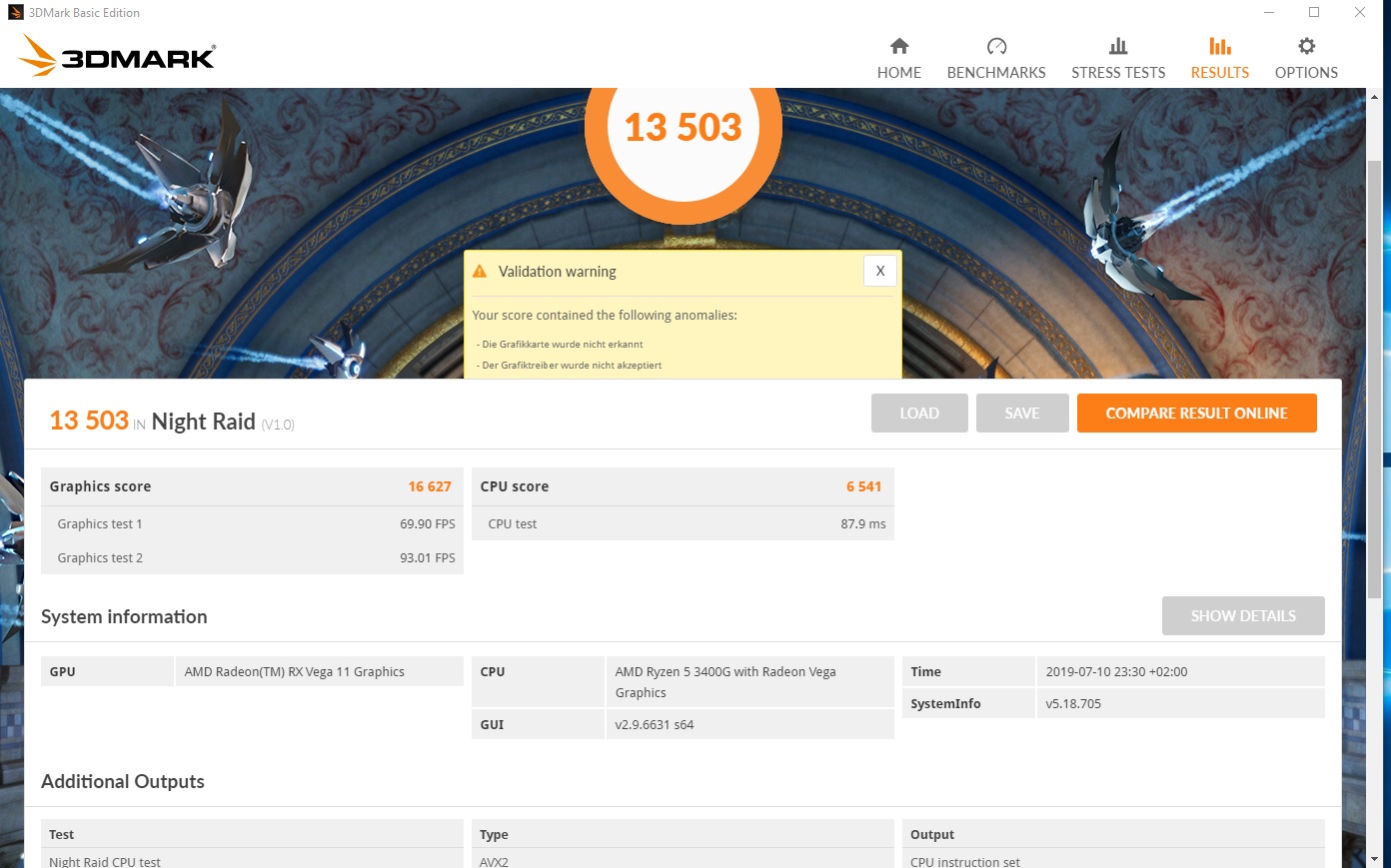Screen dimensions: 1391x868
Task: Click SHOW DETAILS for system information
Action: point(1243,616)
